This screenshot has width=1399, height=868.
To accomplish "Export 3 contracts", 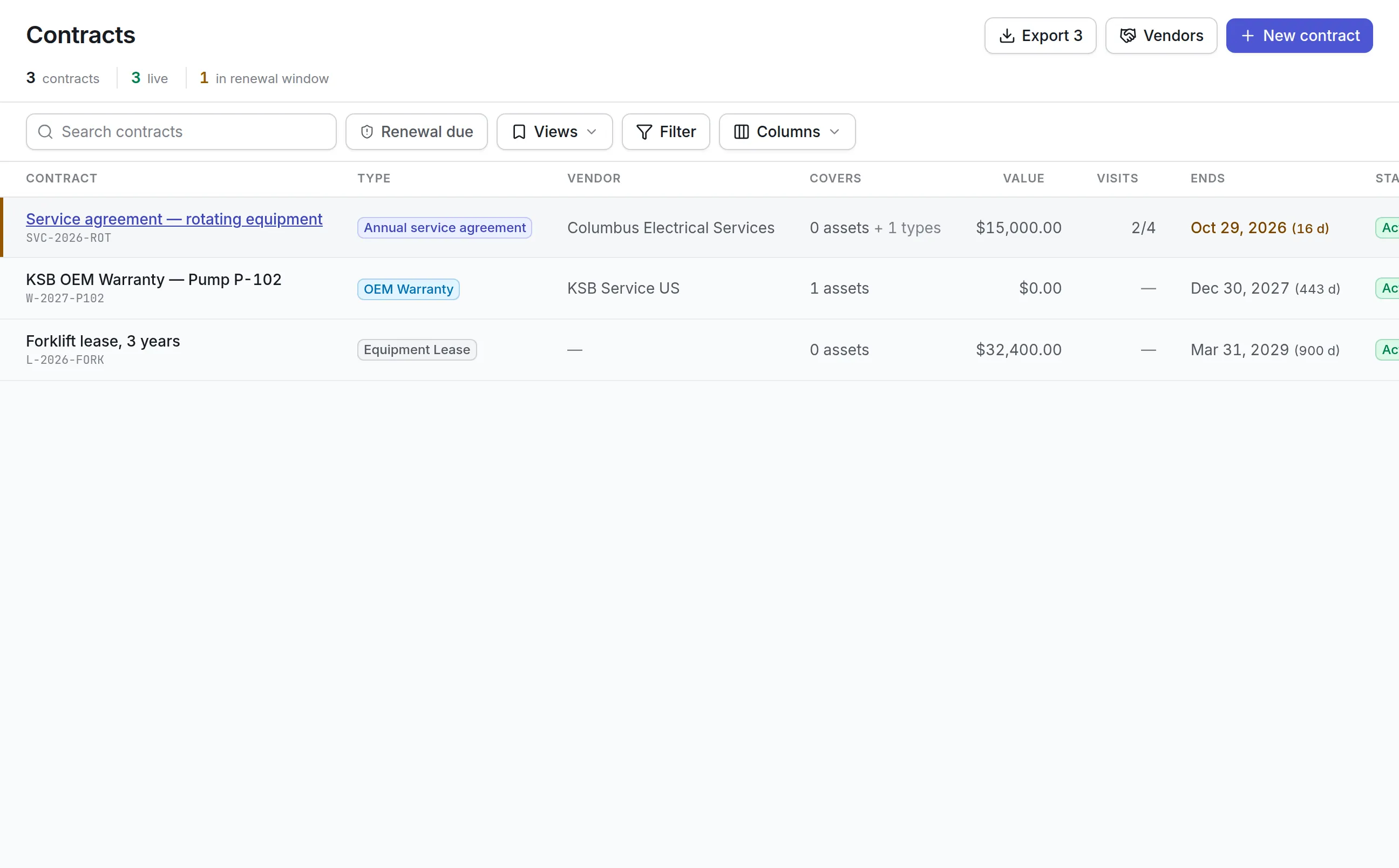I will (x=1040, y=36).
